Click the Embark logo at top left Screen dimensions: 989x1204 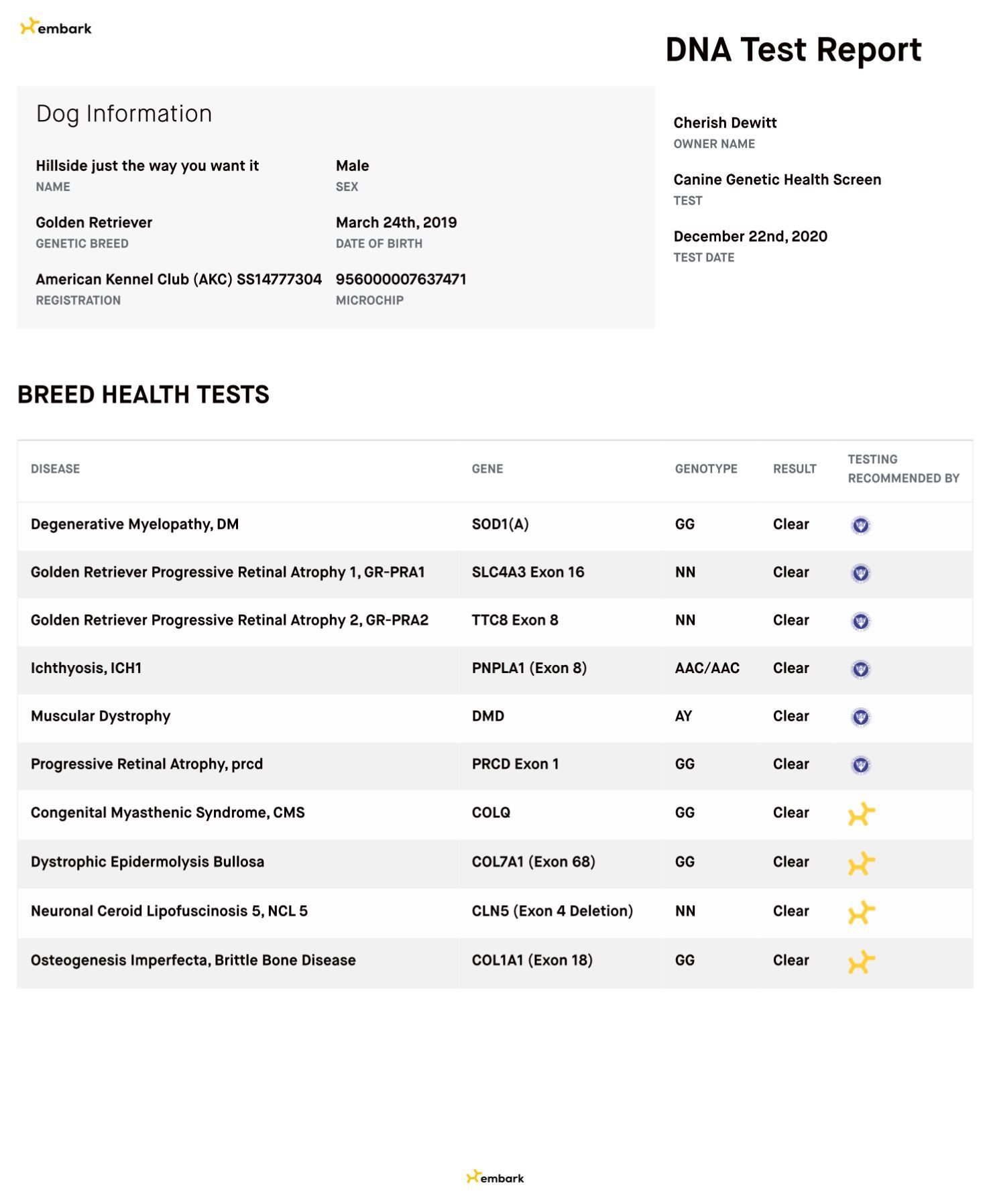tap(56, 27)
